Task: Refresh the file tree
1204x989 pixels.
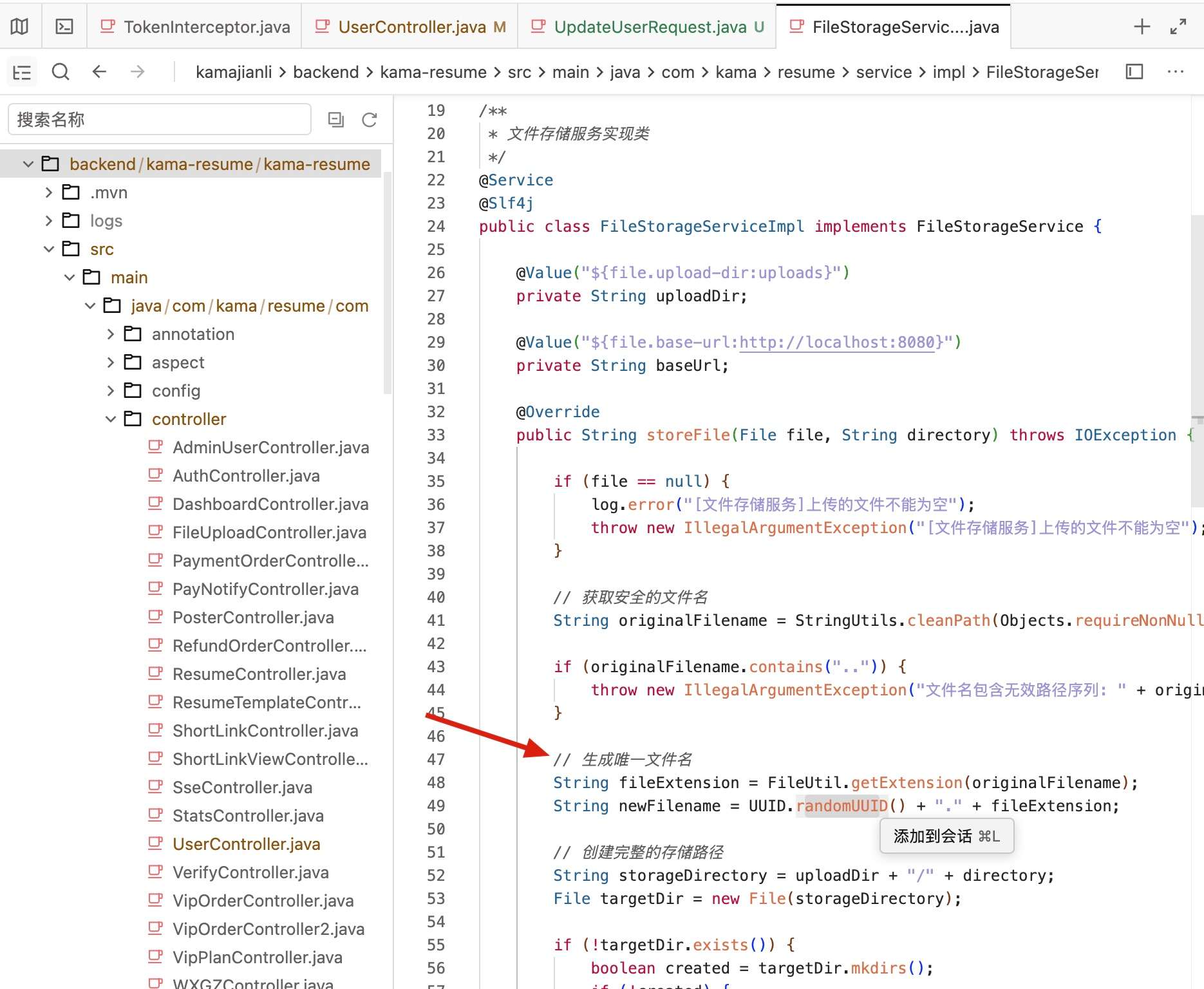Action: click(x=370, y=119)
